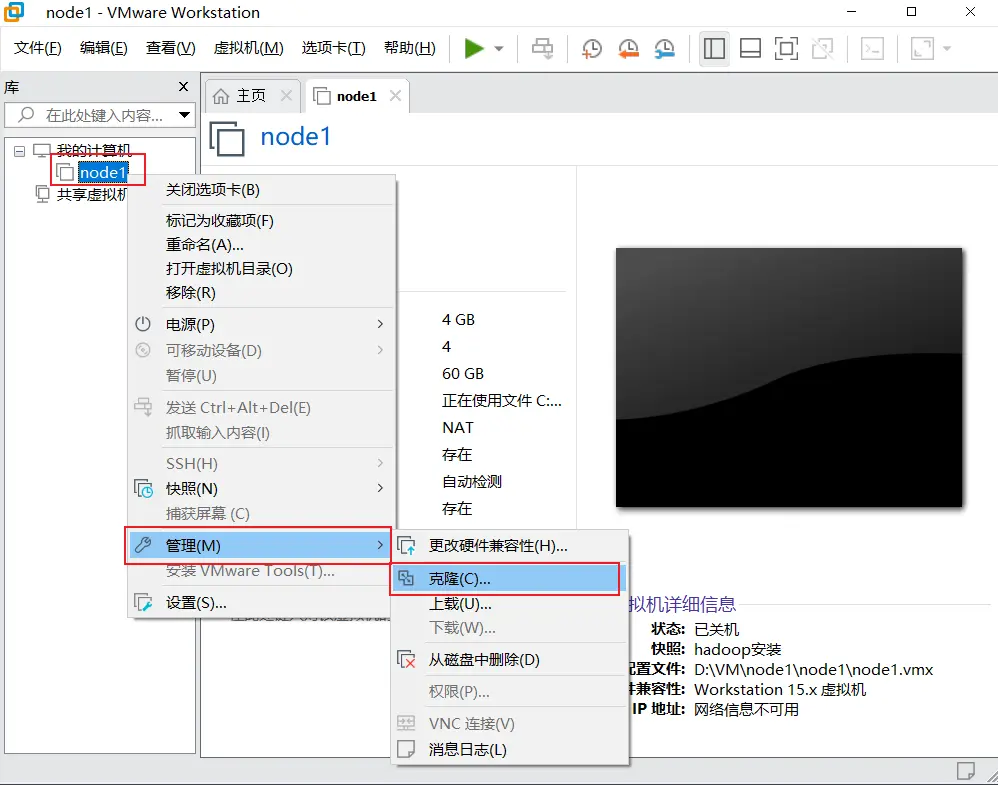Open the library search filter dropdown
Screen dimensions: 998x785
coord(185,115)
